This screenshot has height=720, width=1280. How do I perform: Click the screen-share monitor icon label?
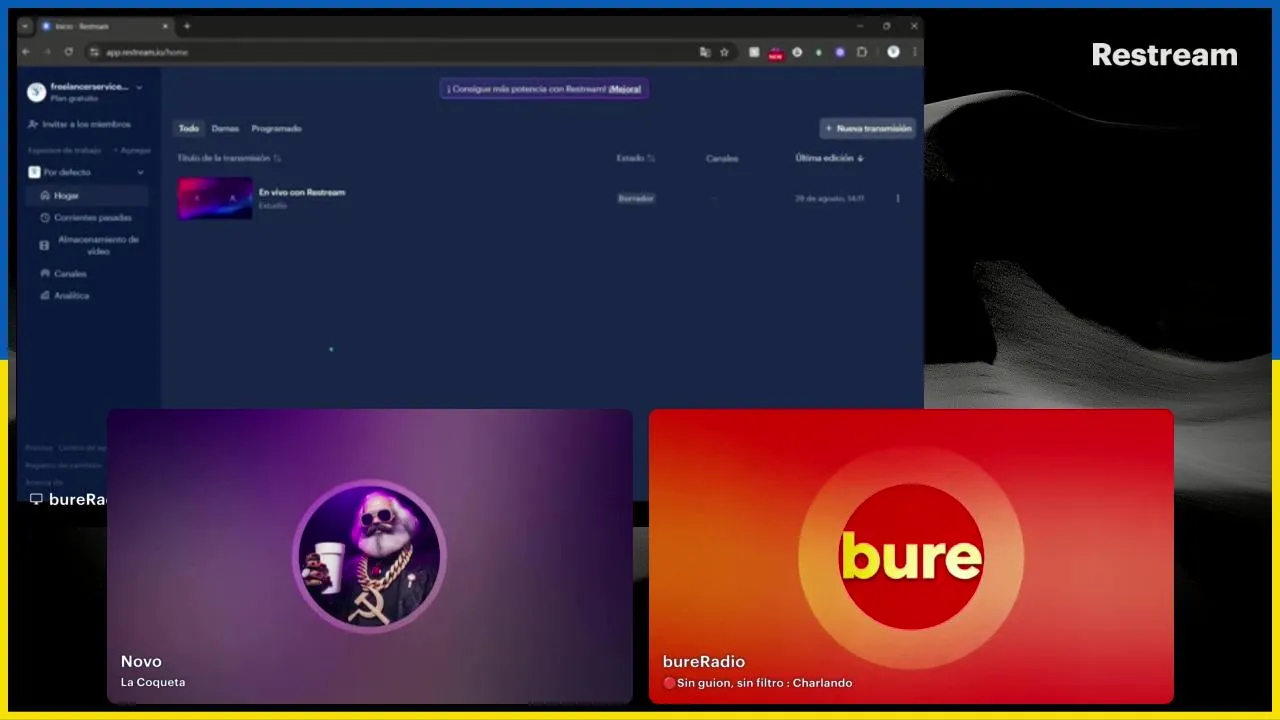point(36,499)
